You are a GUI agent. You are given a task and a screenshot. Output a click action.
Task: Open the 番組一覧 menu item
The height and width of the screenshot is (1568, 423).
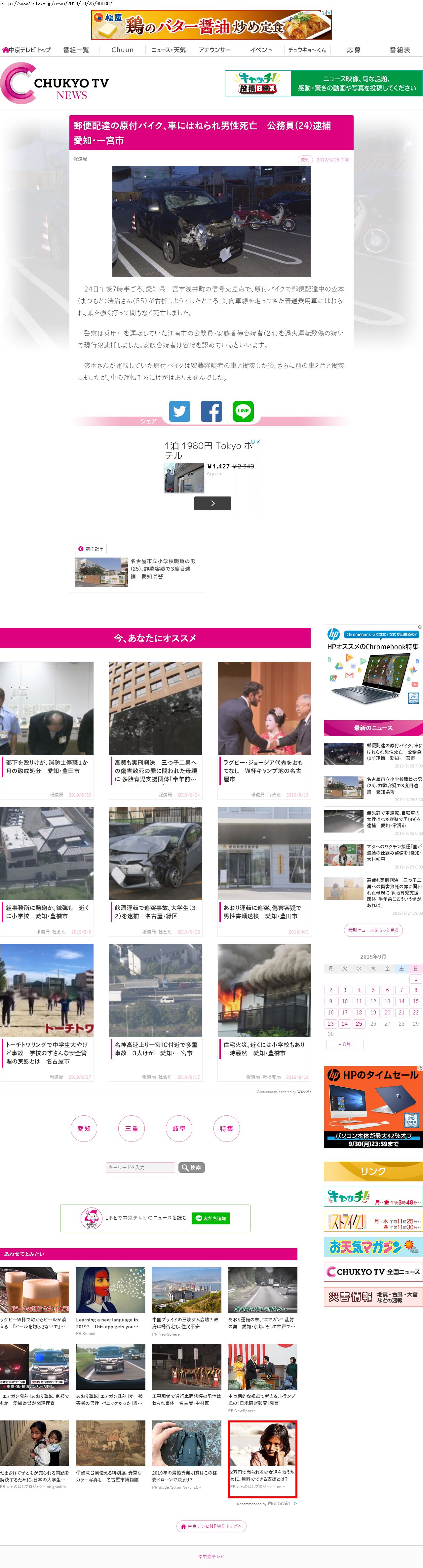click(76, 50)
